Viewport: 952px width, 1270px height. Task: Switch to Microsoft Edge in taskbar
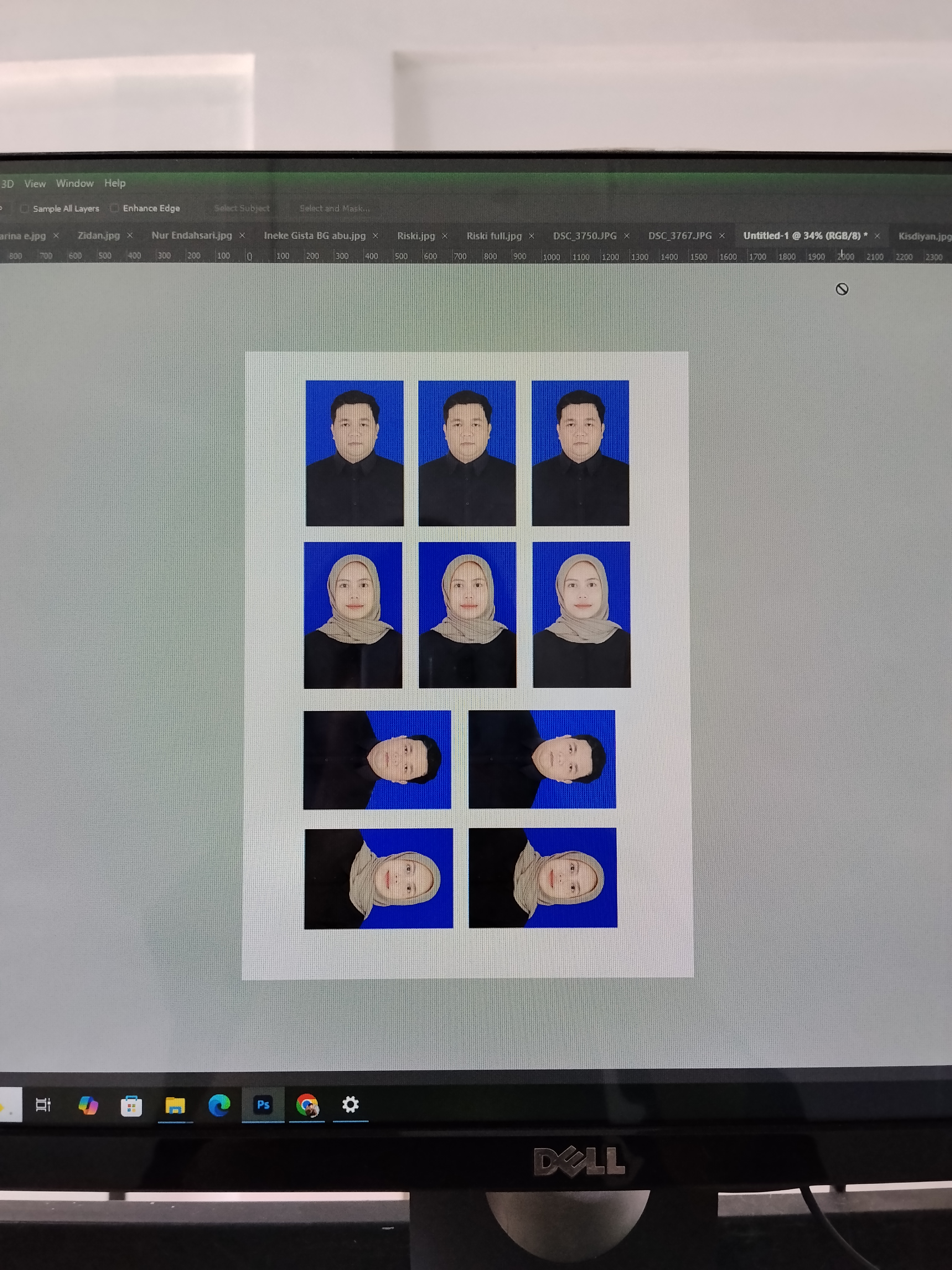(x=219, y=1105)
